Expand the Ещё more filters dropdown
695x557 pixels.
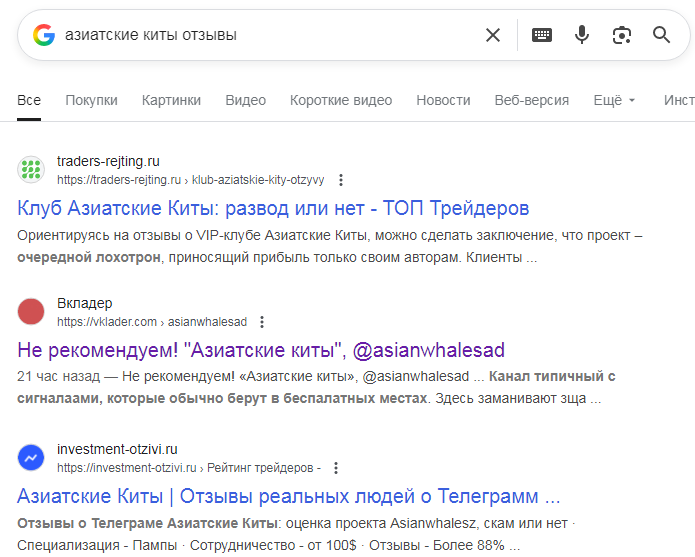pyautogui.click(x=614, y=100)
